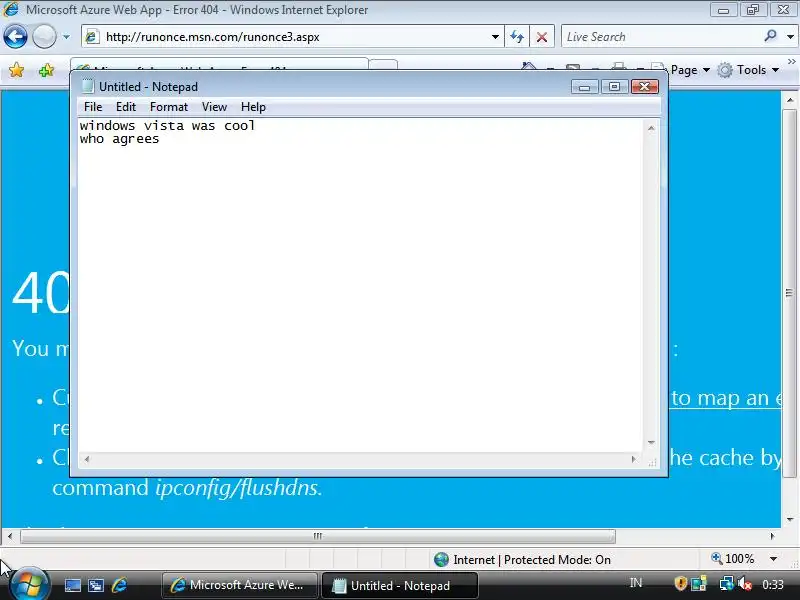Click IE page vertical scrollbar thumb
800x600 pixels.
790,293
